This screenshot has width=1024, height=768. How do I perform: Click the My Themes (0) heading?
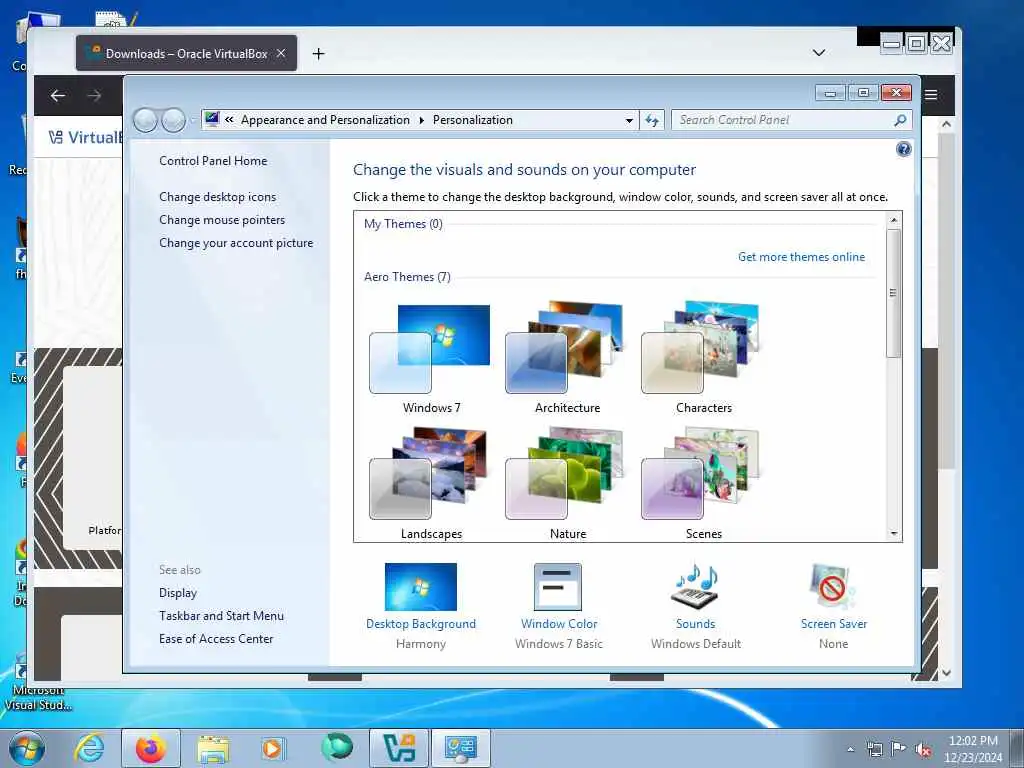tap(403, 224)
